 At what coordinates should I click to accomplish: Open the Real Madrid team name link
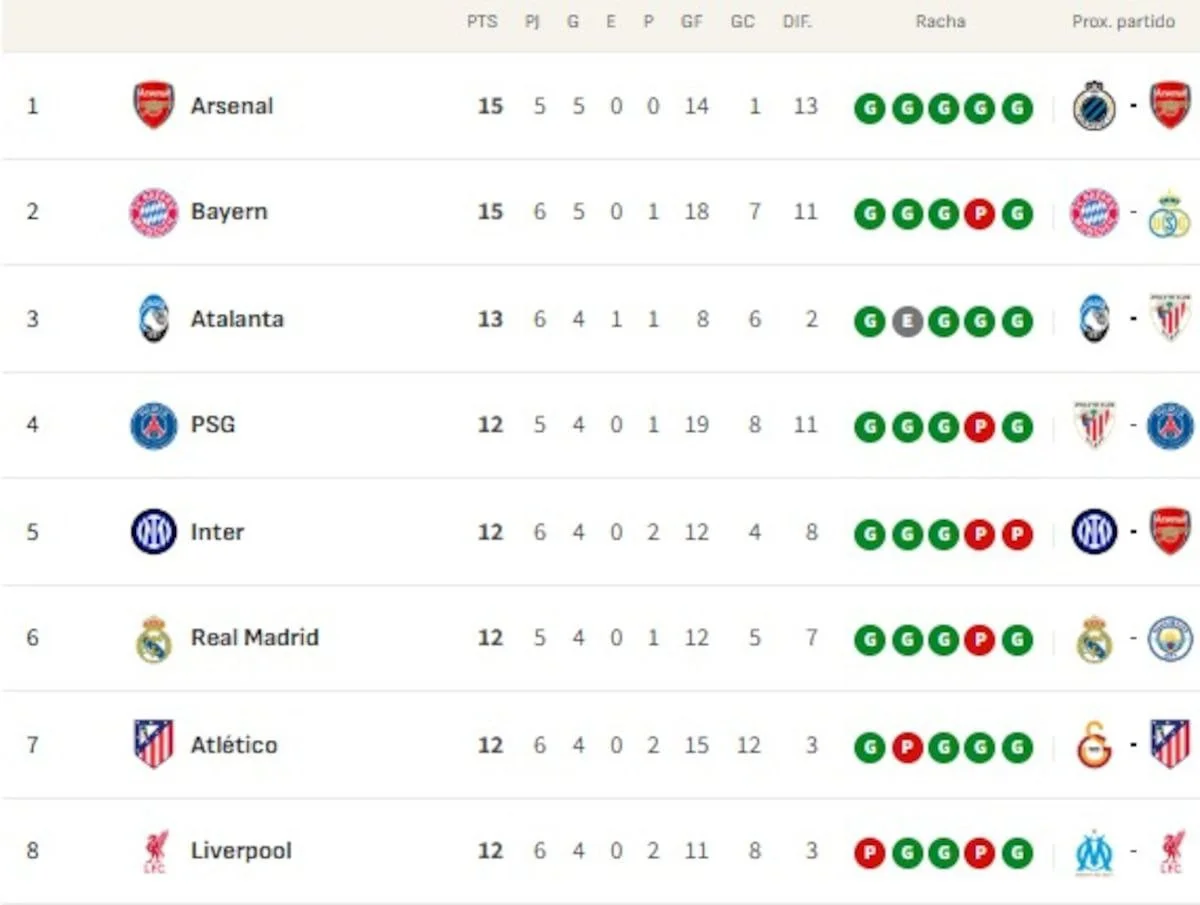254,638
